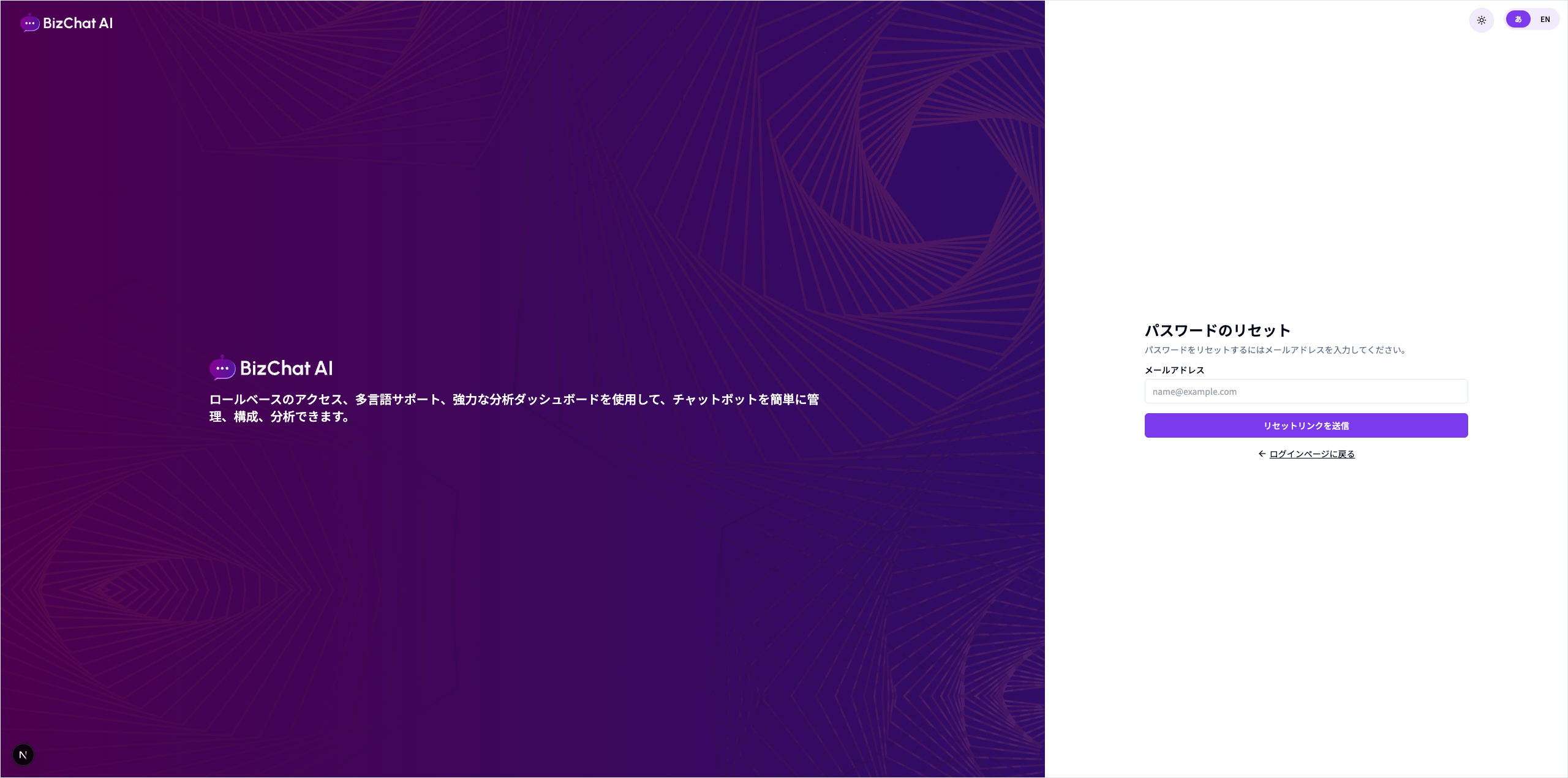This screenshot has width=1568, height=778.
Task: Click the ロールベースのアクセス tagline paragraph
Action: coord(514,408)
